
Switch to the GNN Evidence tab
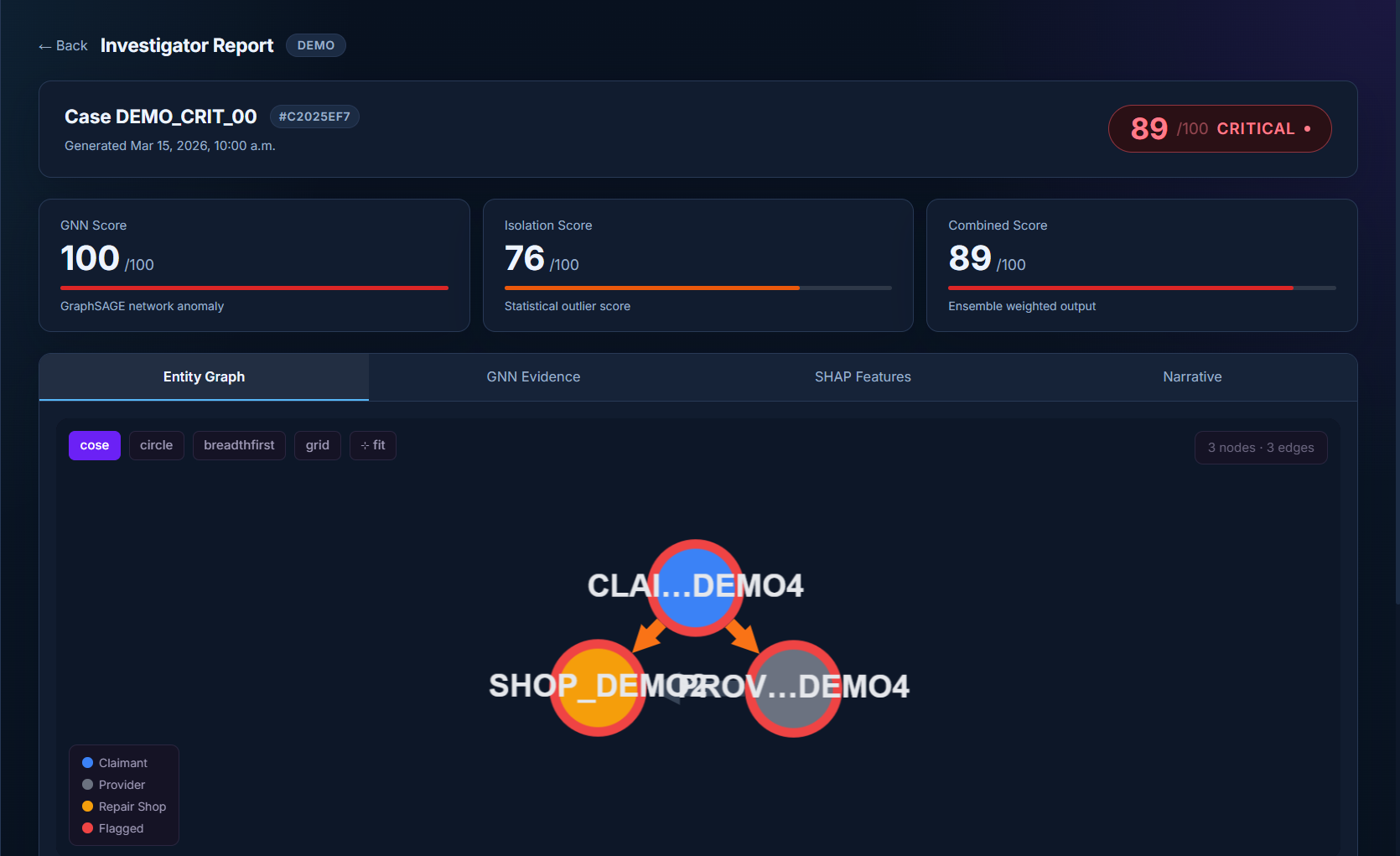[533, 377]
